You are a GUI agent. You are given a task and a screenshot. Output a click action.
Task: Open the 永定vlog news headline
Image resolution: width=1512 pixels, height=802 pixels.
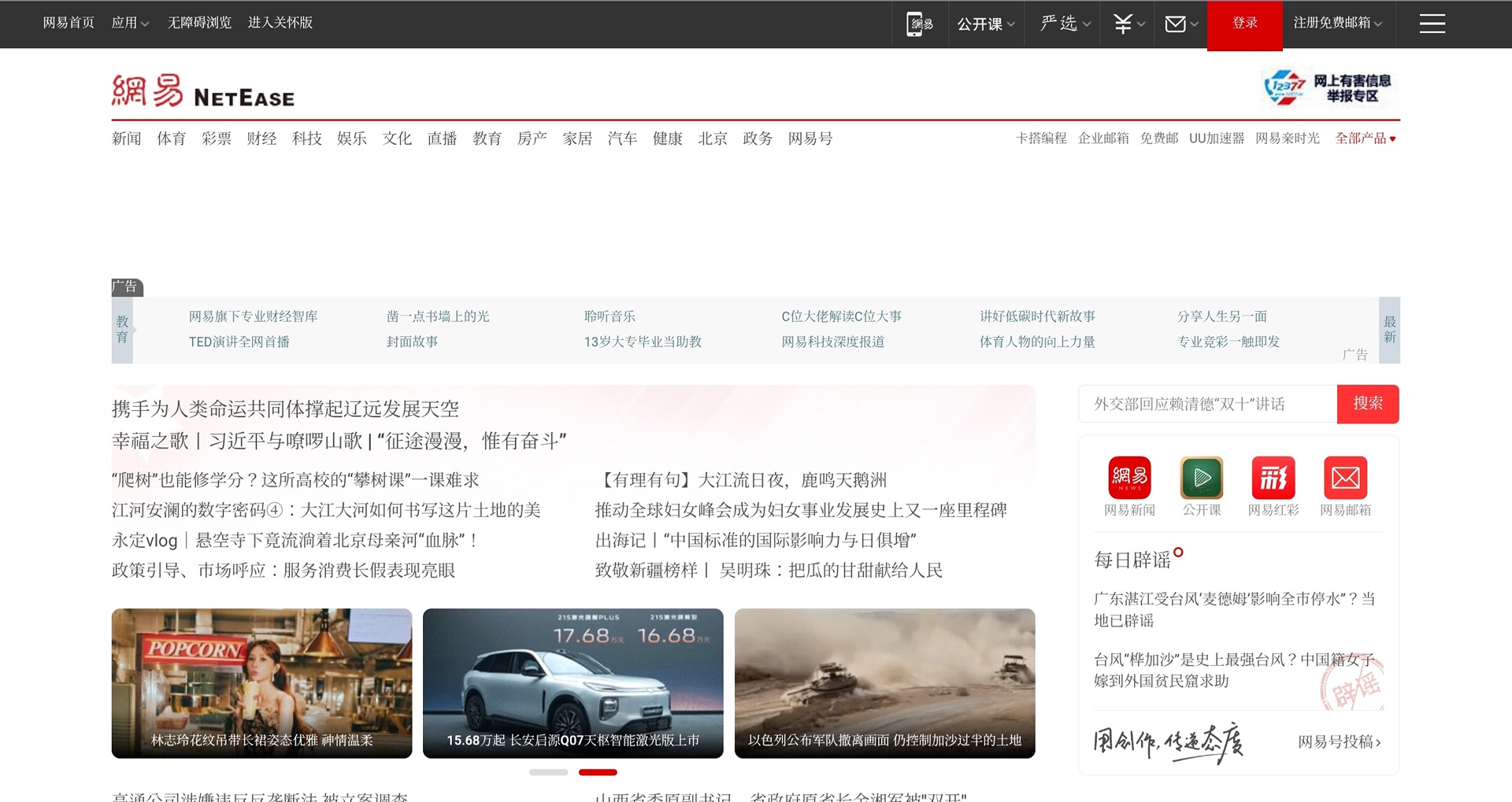[295, 541]
